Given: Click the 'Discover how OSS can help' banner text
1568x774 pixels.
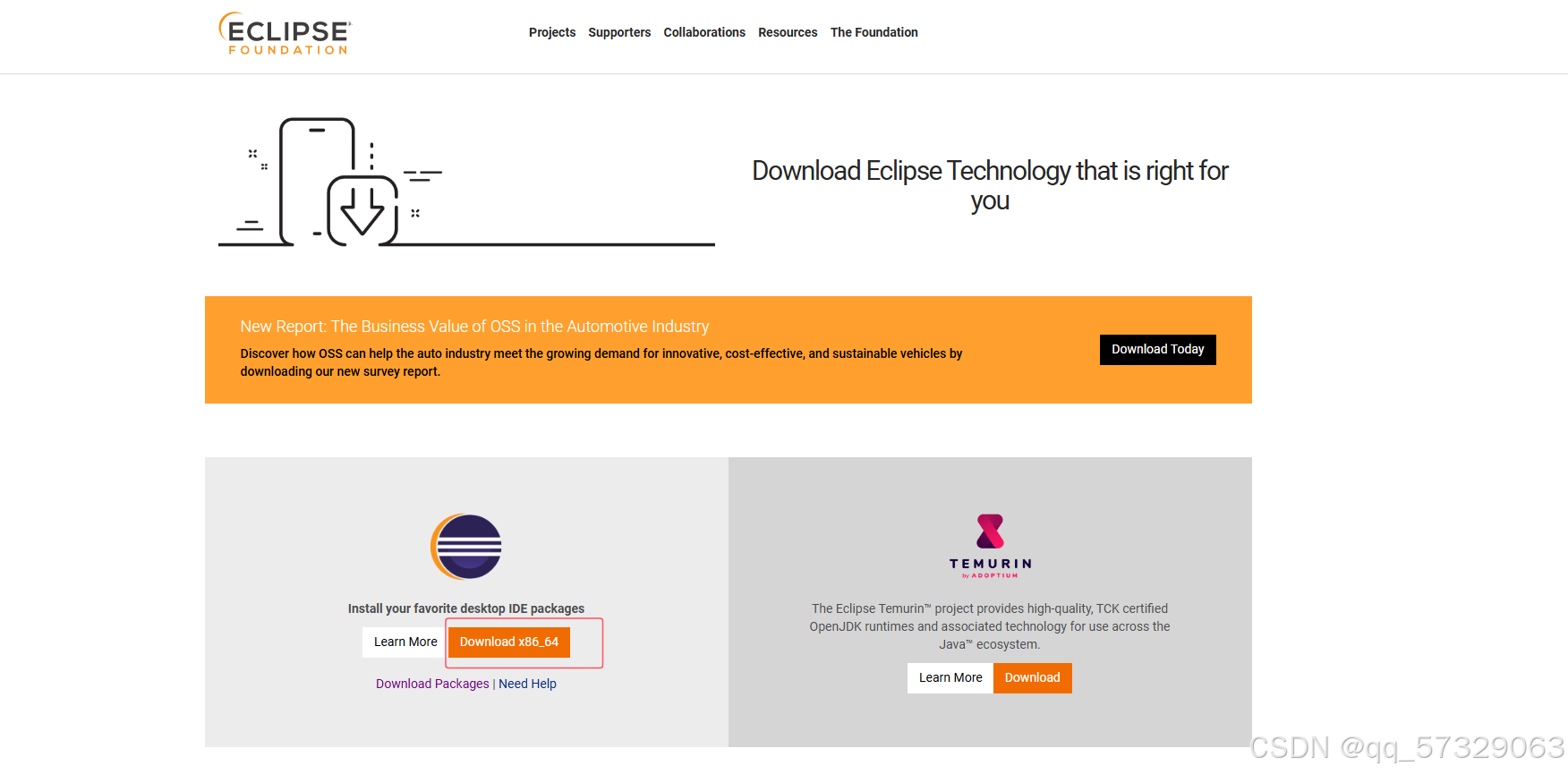Looking at the screenshot, I should (x=601, y=362).
